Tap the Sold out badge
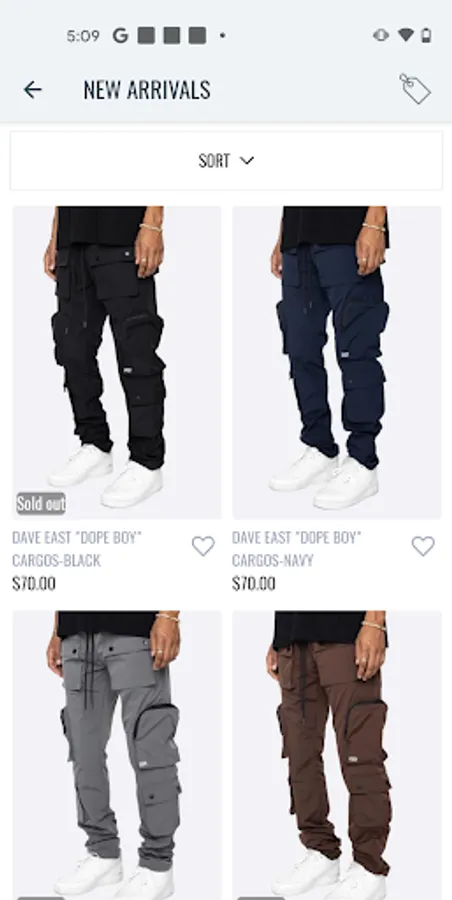The image size is (452, 900). (x=41, y=503)
